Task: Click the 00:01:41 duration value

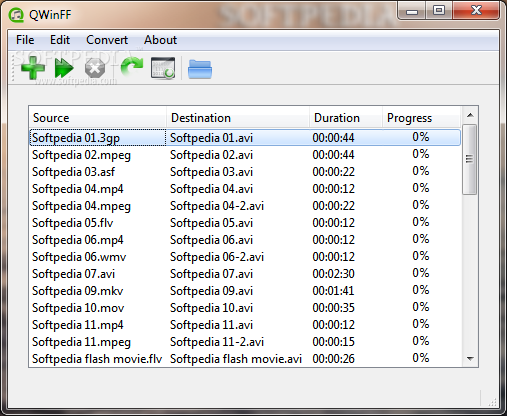Action: point(333,291)
